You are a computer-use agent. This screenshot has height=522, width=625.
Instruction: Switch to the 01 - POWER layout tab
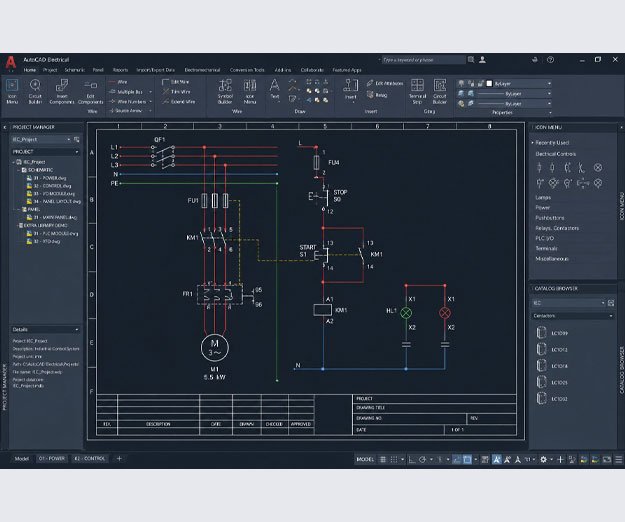[x=51, y=459]
